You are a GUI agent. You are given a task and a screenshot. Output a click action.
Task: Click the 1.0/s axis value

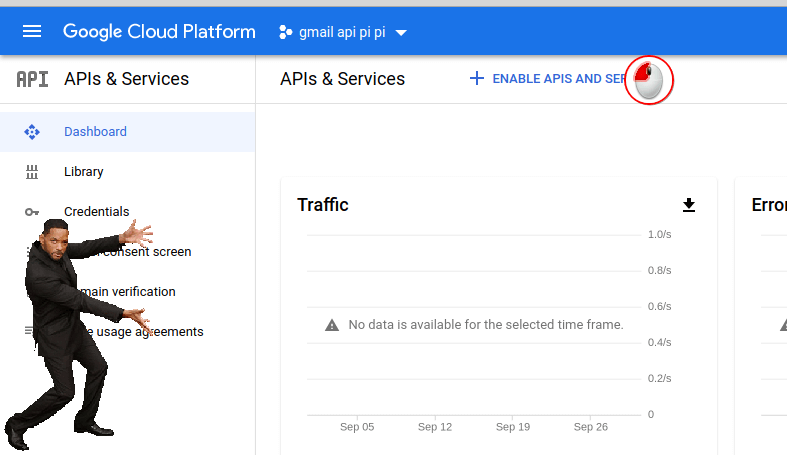click(660, 234)
